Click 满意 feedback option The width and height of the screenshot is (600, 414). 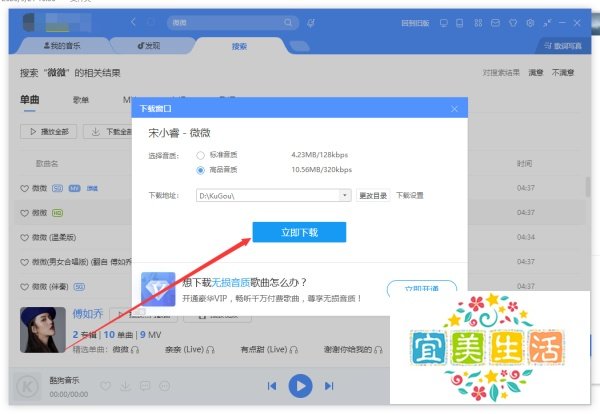tap(536, 73)
